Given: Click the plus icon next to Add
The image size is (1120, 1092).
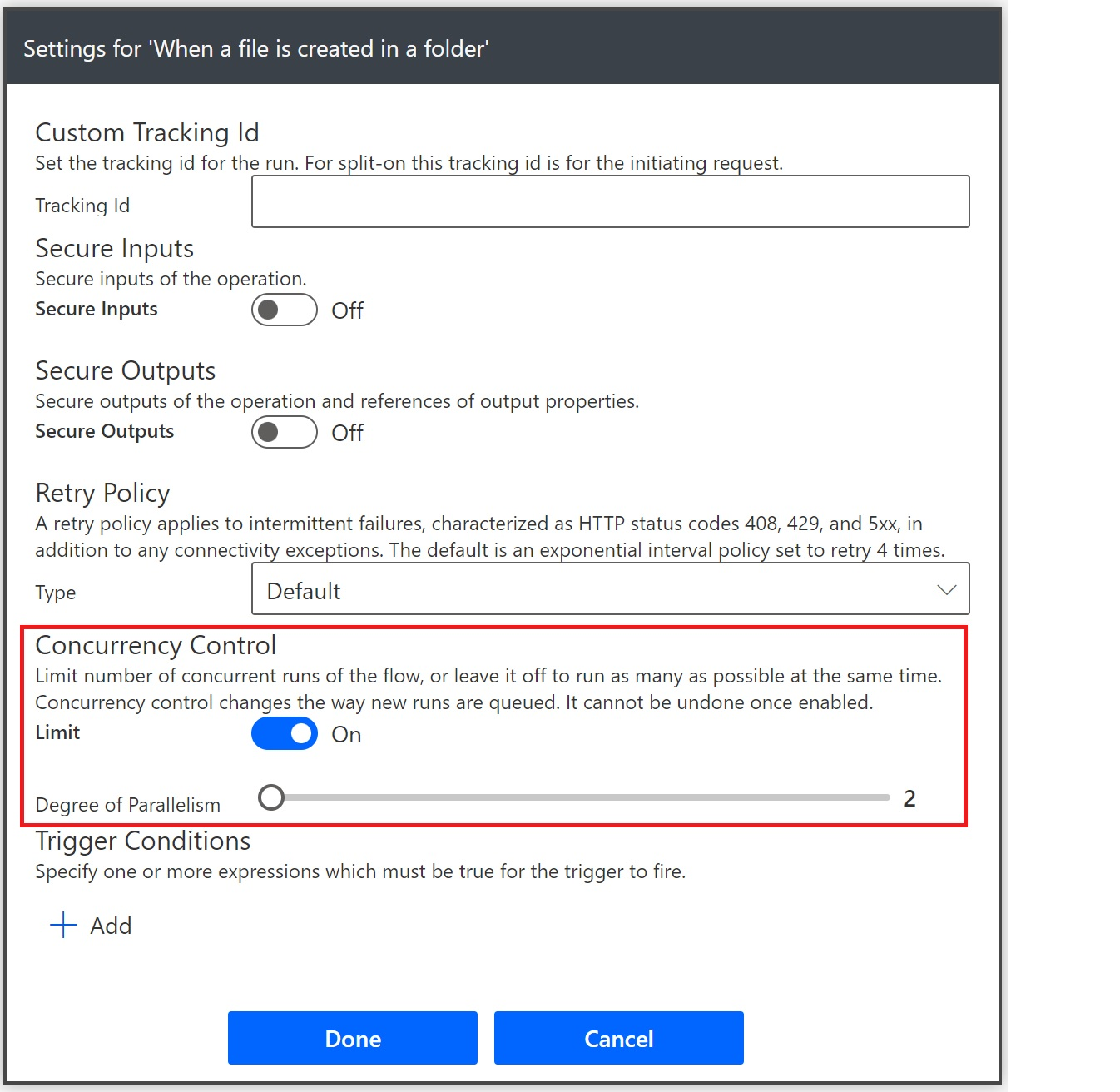Looking at the screenshot, I should pyautogui.click(x=62, y=925).
